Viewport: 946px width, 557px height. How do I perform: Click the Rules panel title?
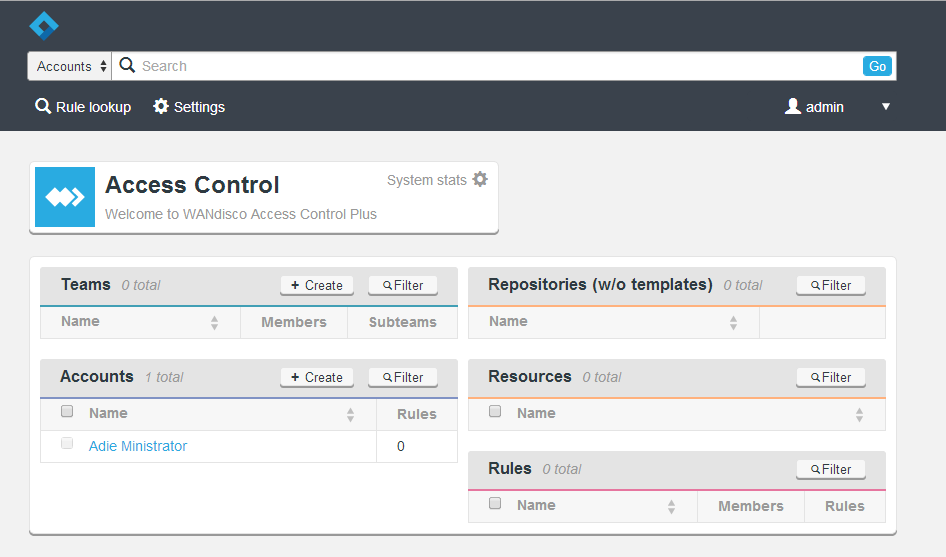point(510,468)
